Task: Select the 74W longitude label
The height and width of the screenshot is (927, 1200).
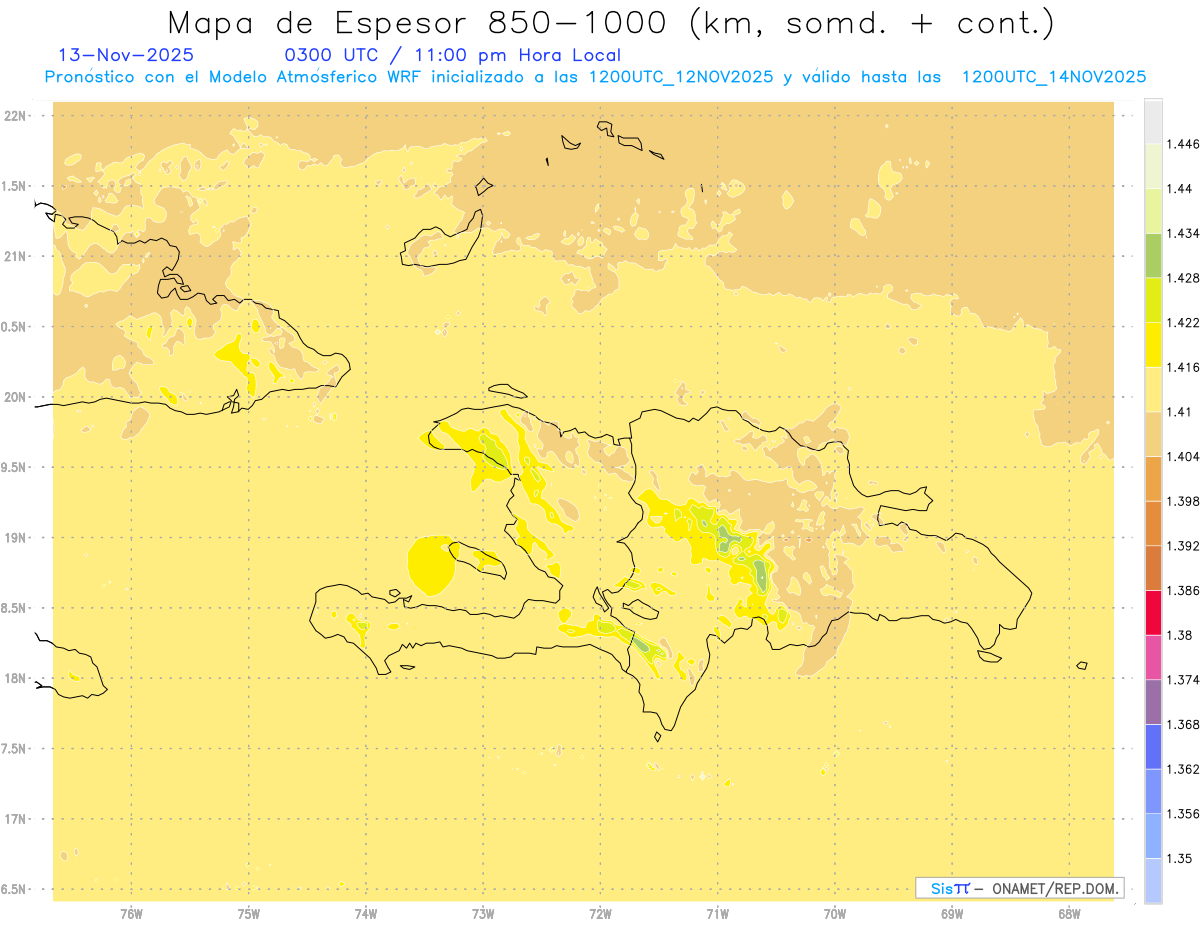Action: (366, 913)
